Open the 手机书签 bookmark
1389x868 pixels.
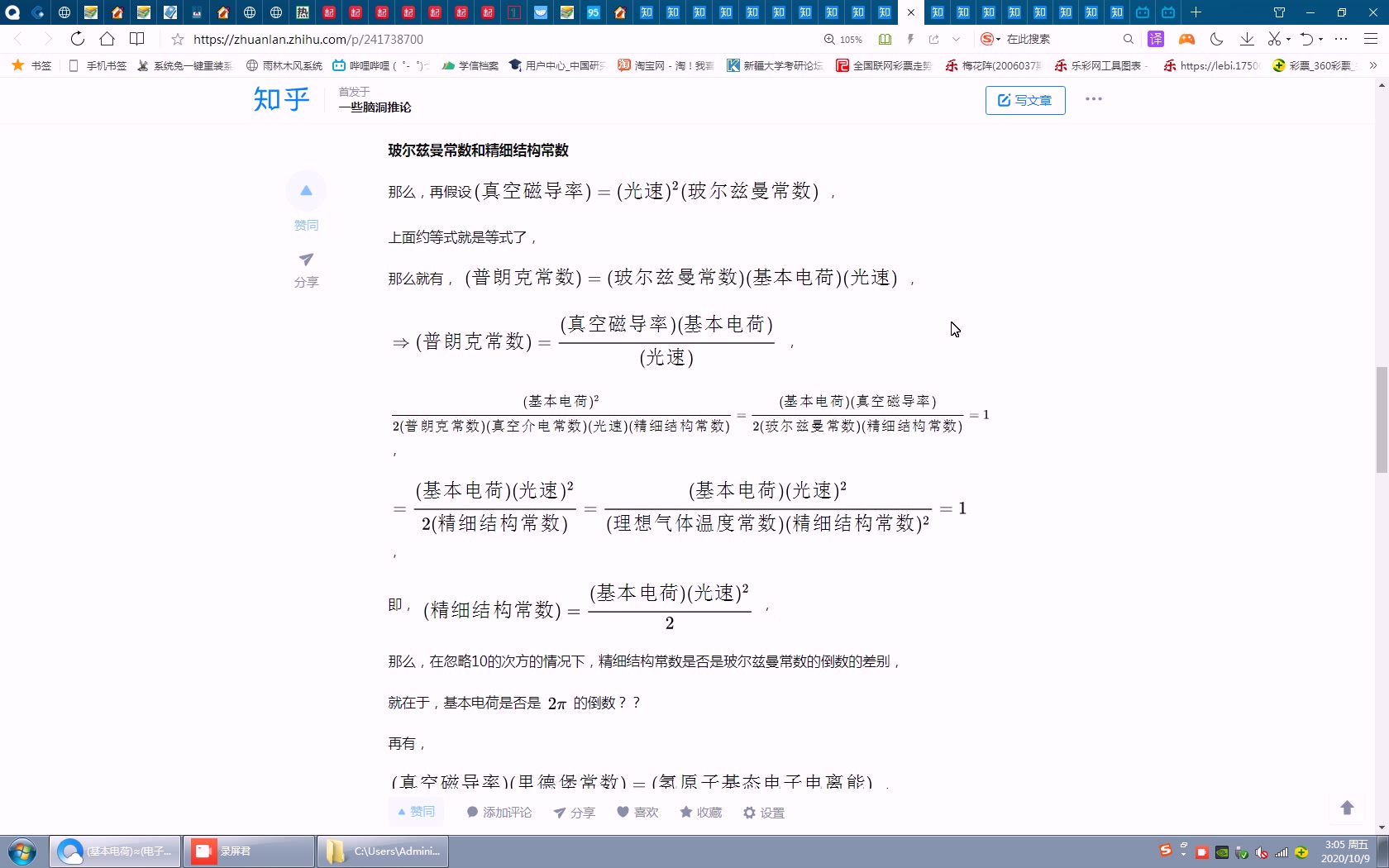click(x=98, y=65)
